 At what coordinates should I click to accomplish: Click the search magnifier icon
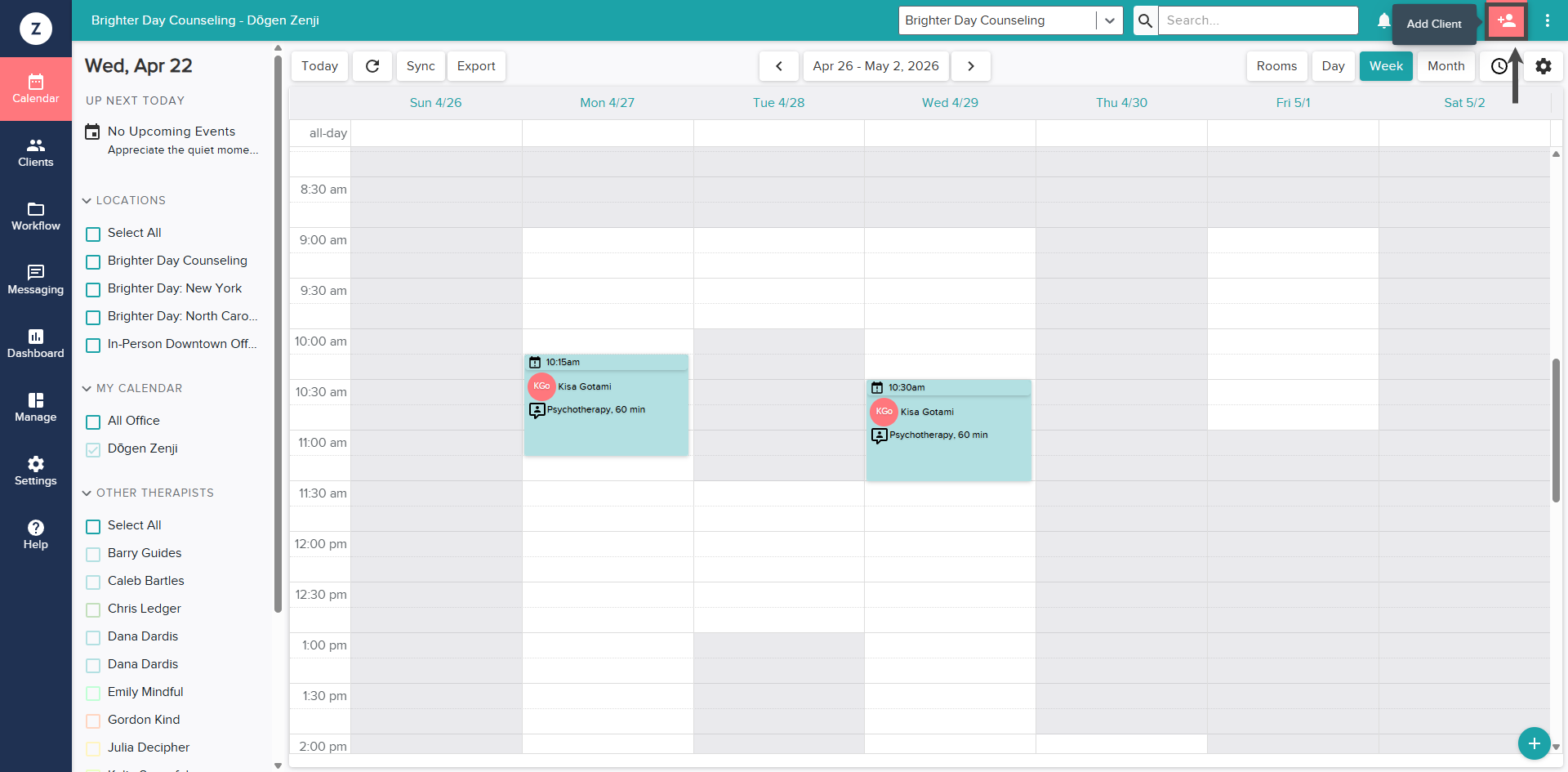tap(1146, 20)
